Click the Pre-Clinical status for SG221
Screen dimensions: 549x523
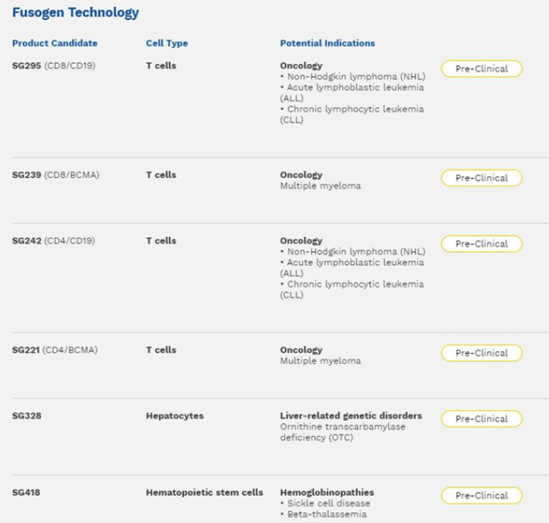click(482, 353)
